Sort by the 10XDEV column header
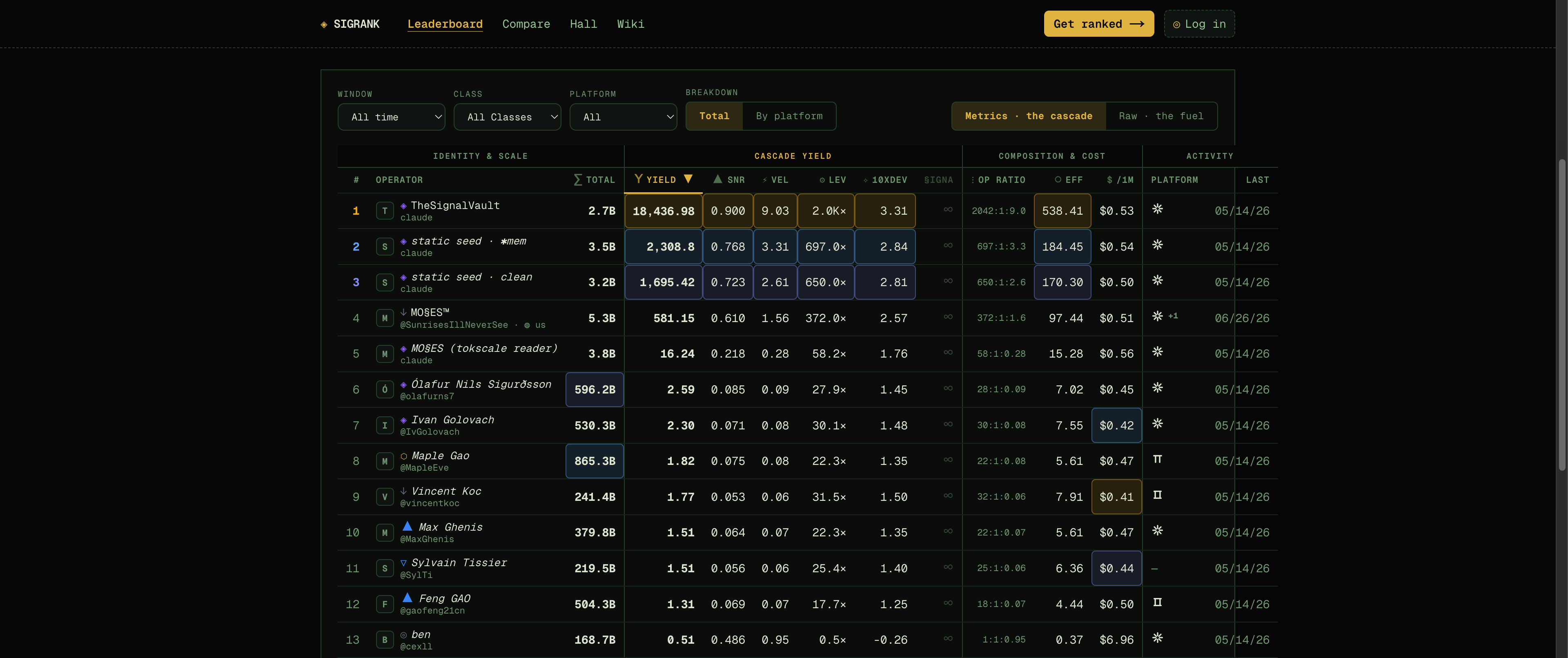Image resolution: width=1568 pixels, height=658 pixels. (x=885, y=180)
